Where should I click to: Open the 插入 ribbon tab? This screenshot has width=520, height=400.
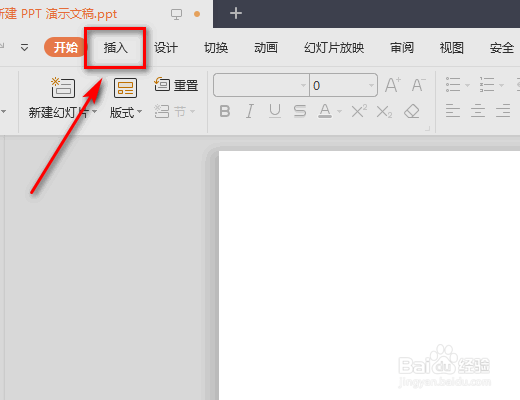pos(115,48)
